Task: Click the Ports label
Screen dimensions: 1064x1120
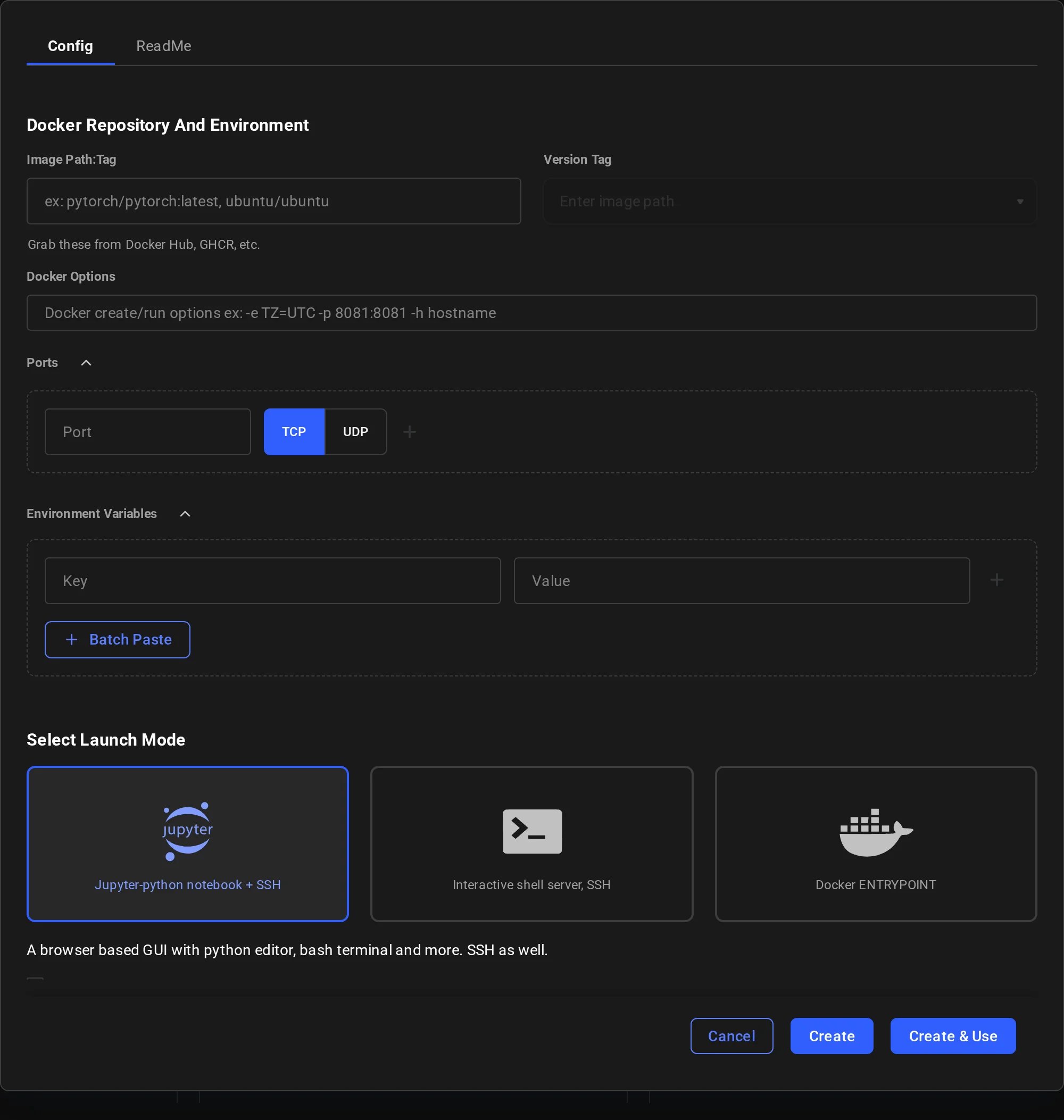Action: 43,363
